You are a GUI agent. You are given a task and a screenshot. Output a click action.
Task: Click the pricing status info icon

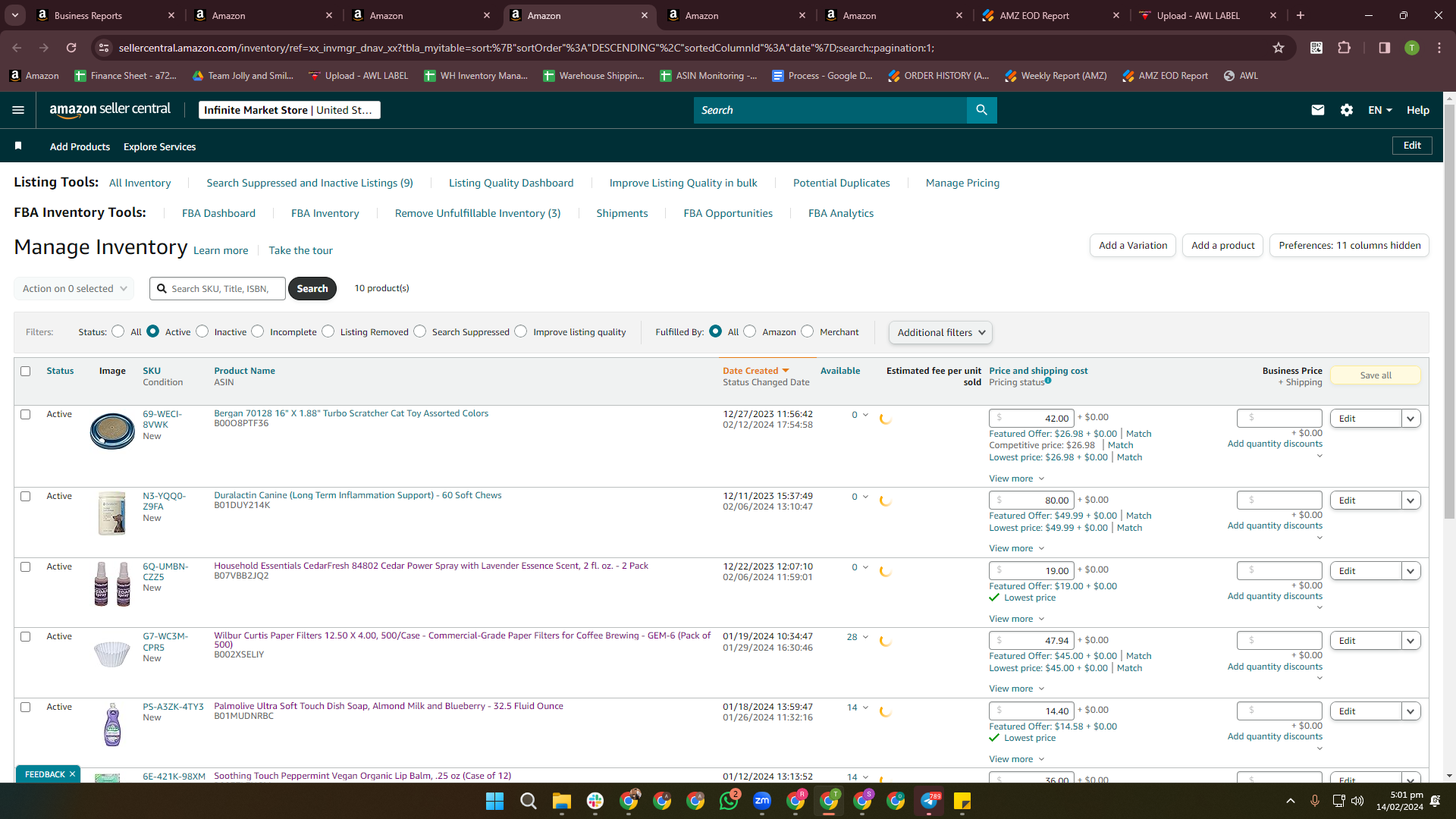tap(1048, 381)
